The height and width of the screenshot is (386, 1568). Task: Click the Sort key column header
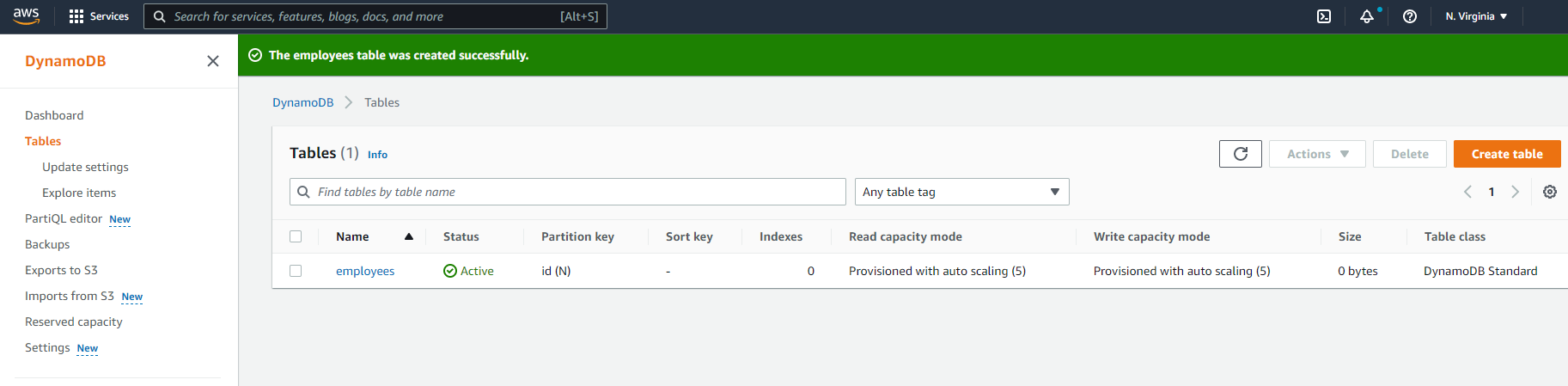pyautogui.click(x=689, y=236)
